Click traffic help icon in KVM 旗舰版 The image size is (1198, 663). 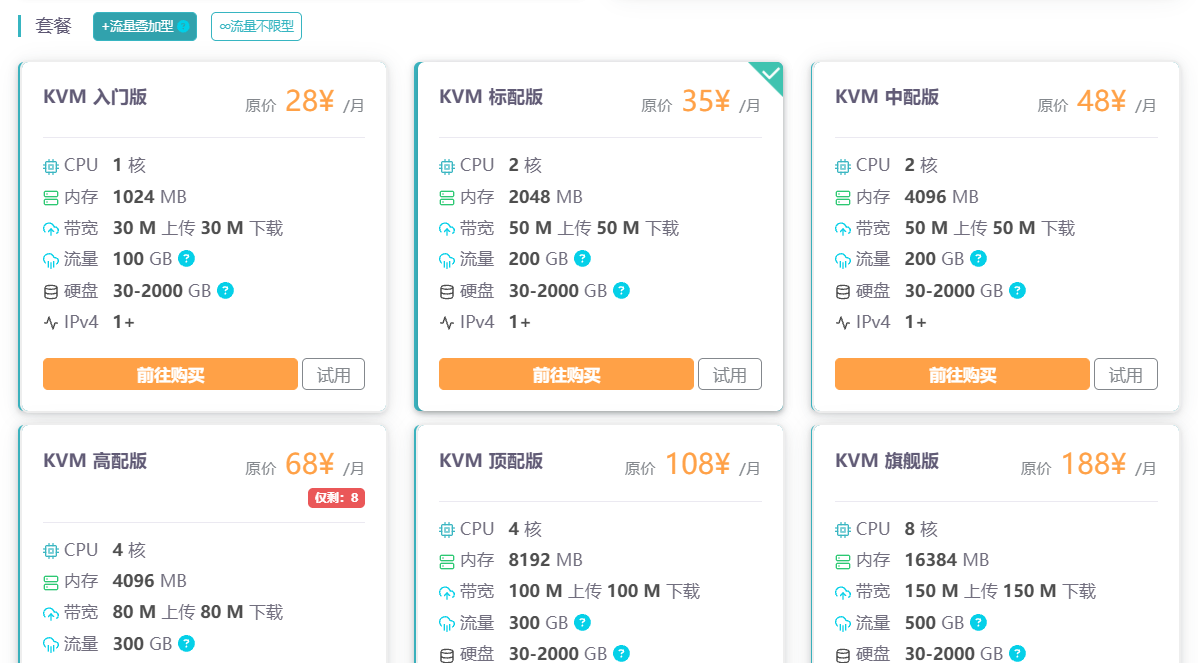[978, 623]
